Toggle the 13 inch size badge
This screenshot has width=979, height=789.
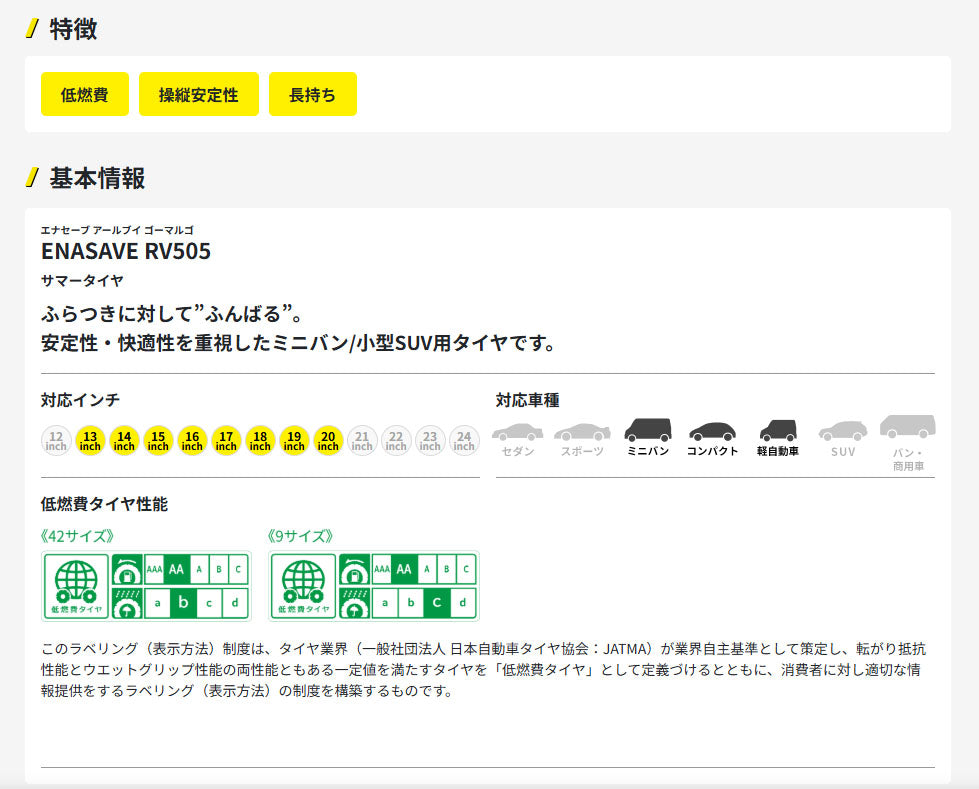click(x=90, y=440)
